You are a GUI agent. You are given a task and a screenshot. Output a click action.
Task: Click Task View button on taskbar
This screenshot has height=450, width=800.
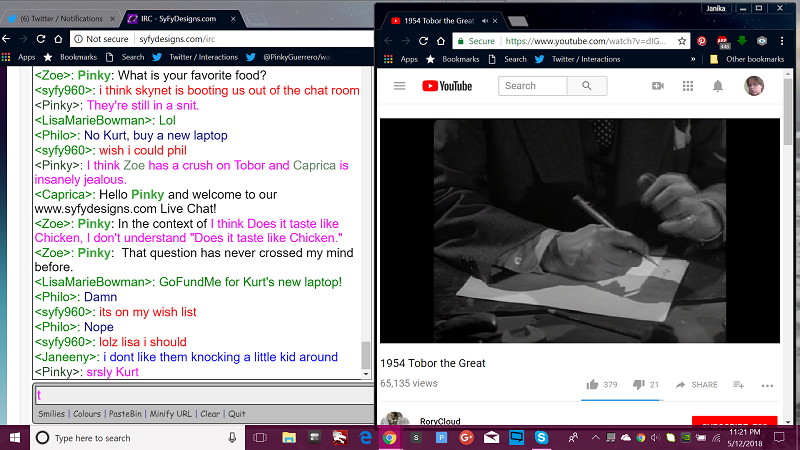pos(260,438)
